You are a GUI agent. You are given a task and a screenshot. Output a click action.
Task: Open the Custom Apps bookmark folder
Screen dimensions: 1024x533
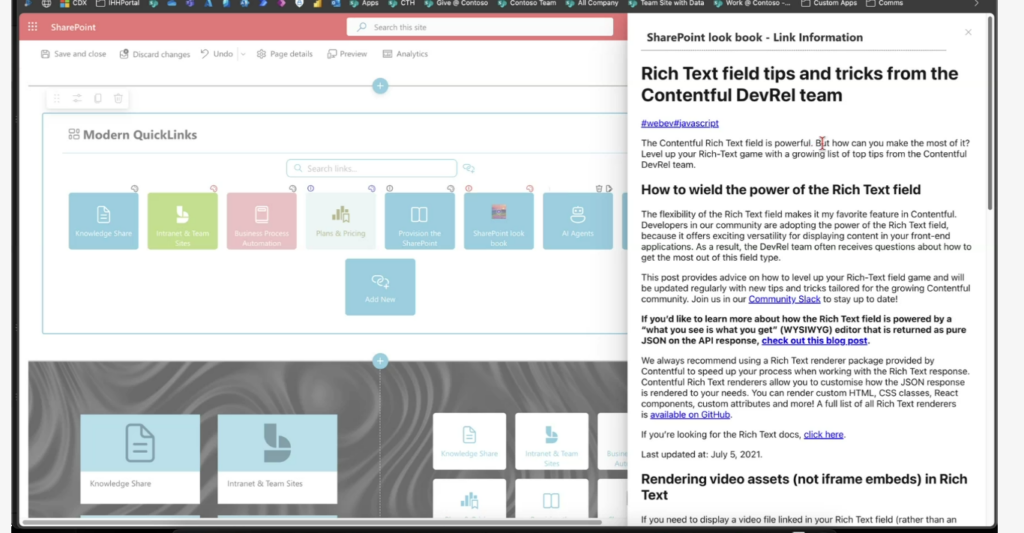pos(829,3)
